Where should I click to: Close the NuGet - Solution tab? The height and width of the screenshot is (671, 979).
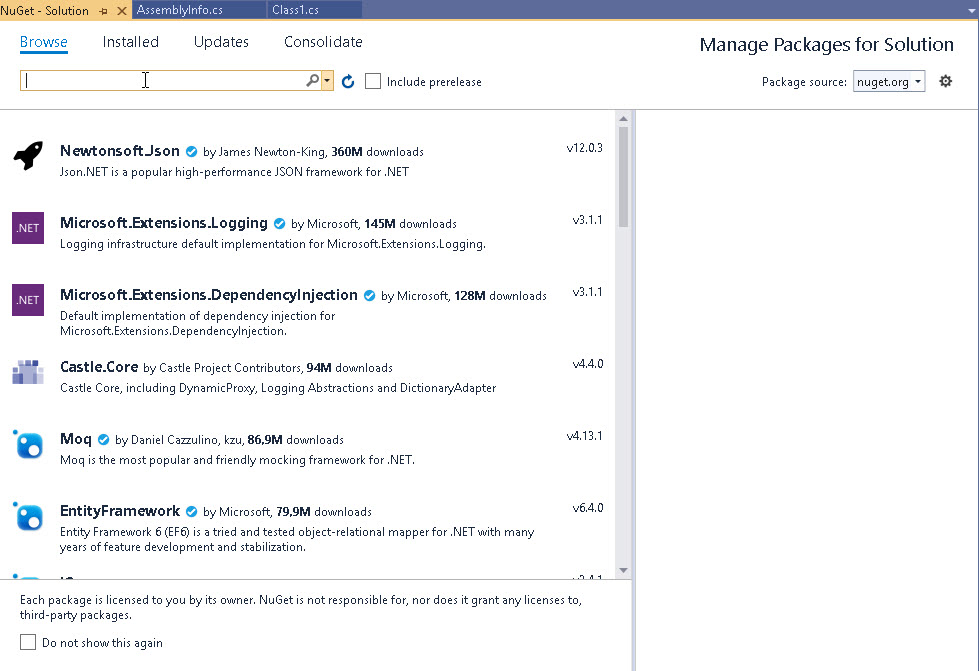(122, 11)
